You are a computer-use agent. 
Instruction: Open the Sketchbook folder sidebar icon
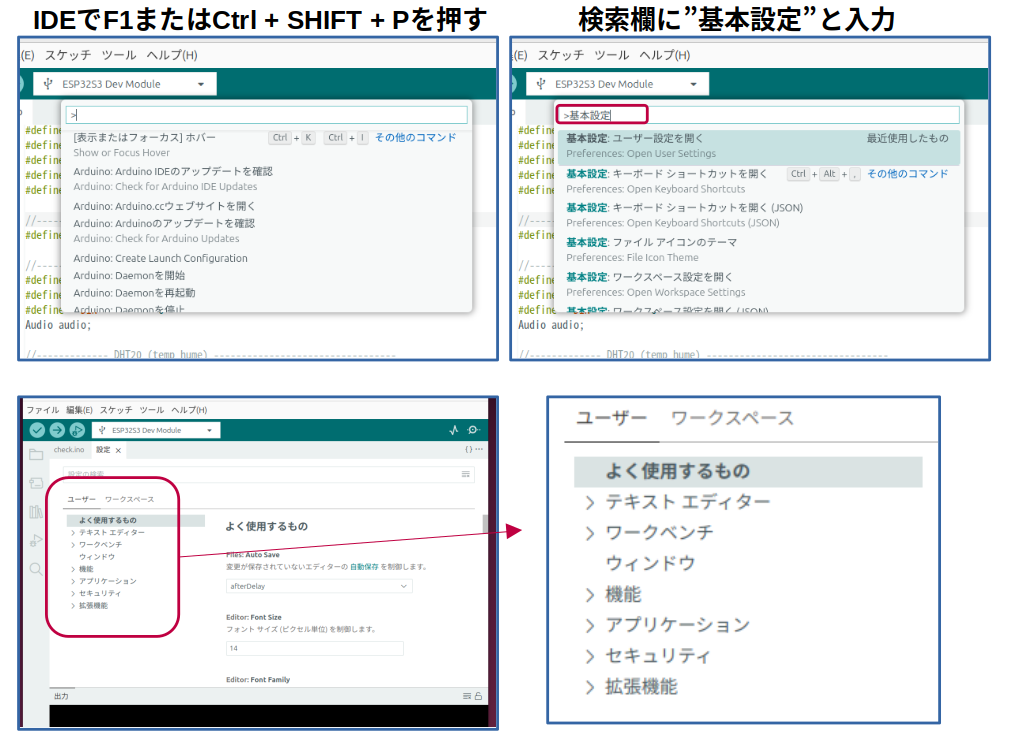[x=36, y=454]
